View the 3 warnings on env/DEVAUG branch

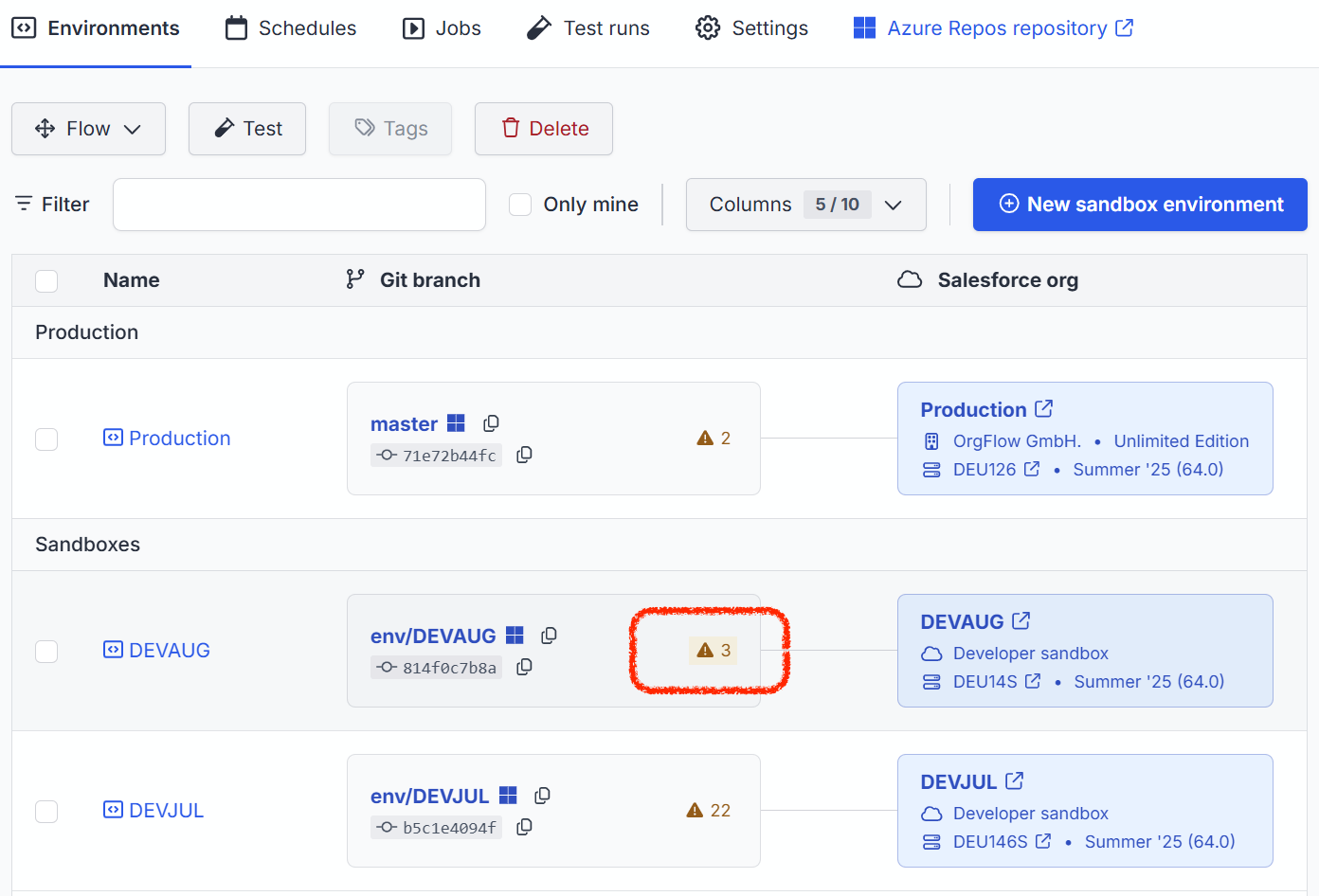(x=713, y=651)
